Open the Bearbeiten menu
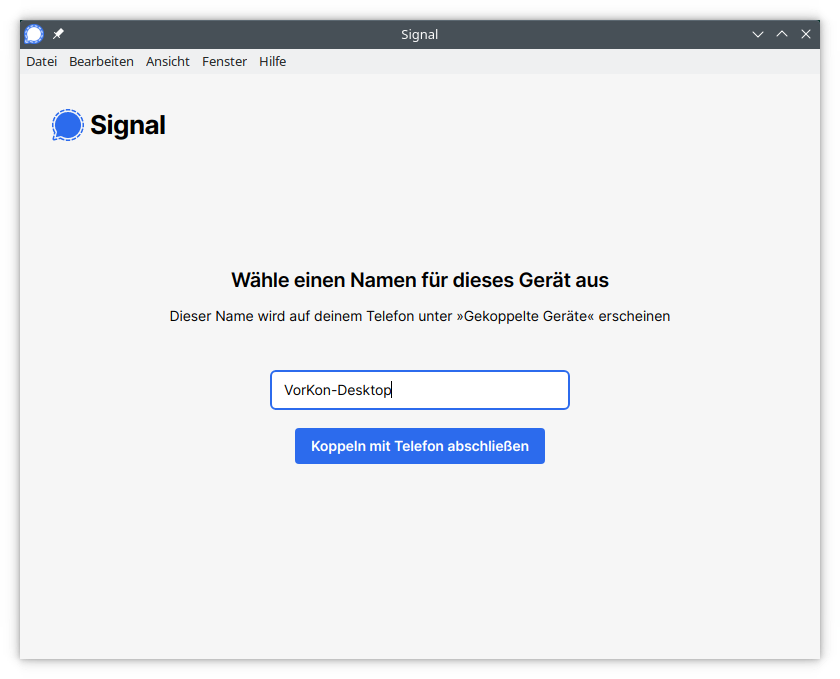Image resolution: width=840 pixels, height=679 pixels. (101, 61)
